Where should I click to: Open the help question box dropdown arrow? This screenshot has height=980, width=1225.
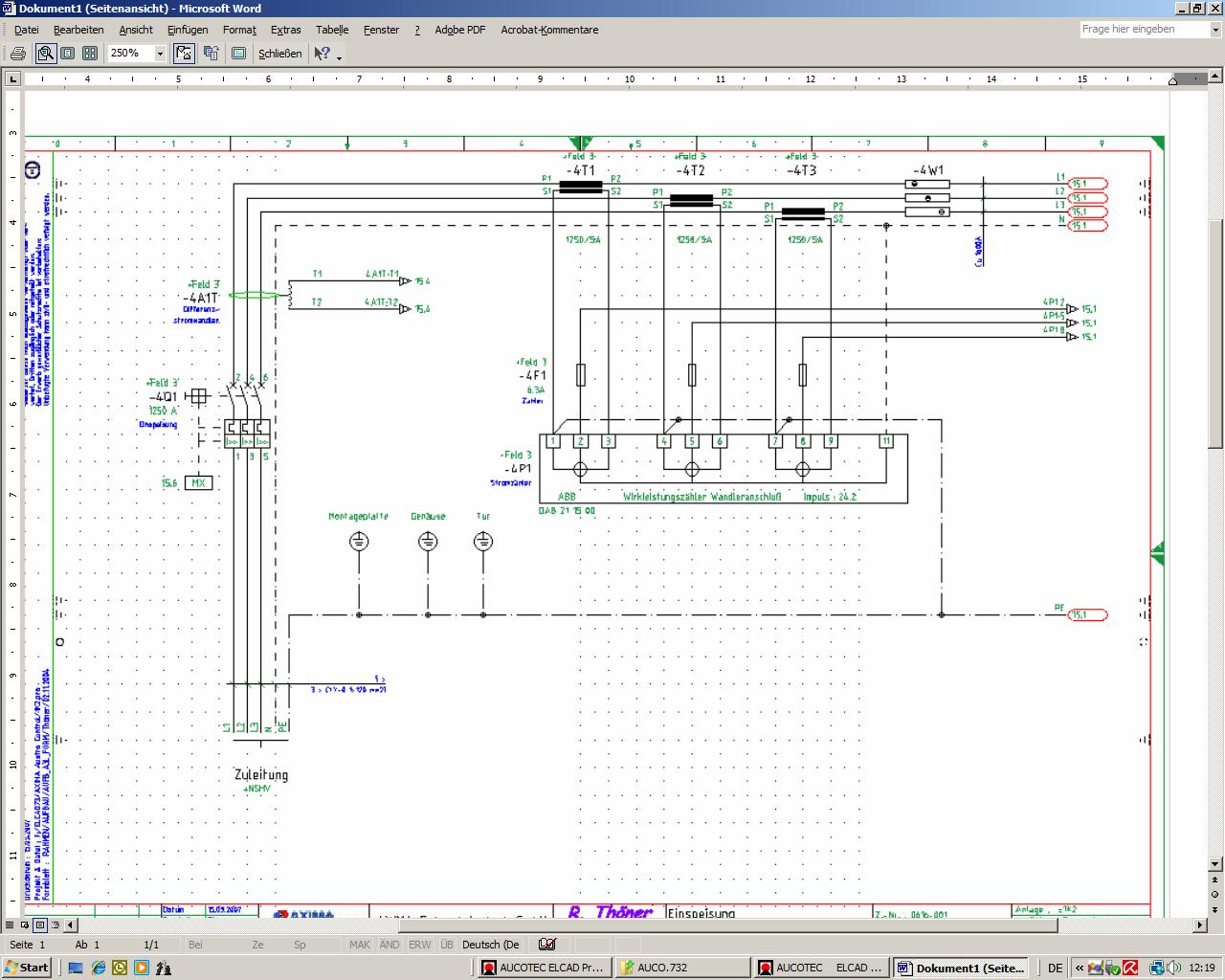1215,30
